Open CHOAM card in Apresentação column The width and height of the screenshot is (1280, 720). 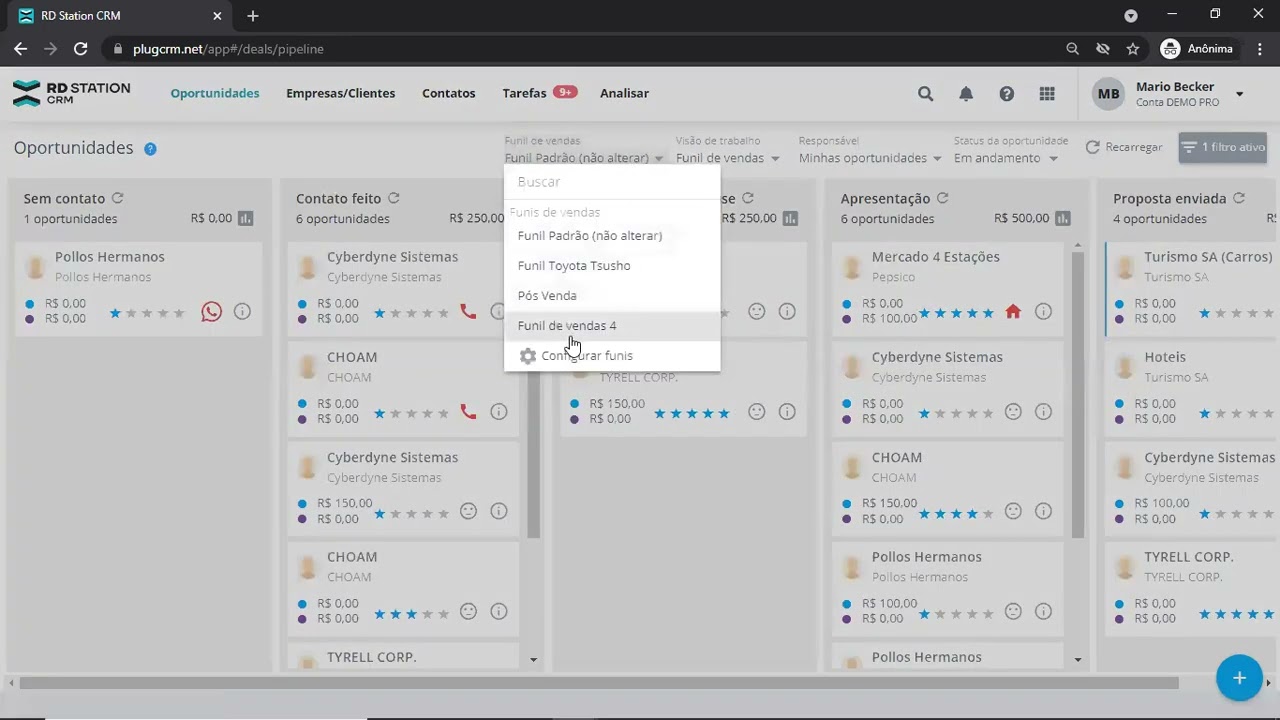point(948,489)
